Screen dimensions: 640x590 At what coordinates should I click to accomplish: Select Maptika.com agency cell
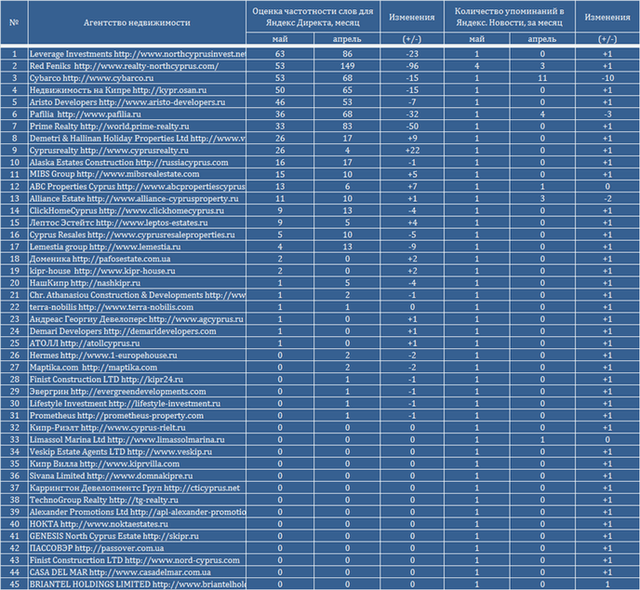(137, 367)
